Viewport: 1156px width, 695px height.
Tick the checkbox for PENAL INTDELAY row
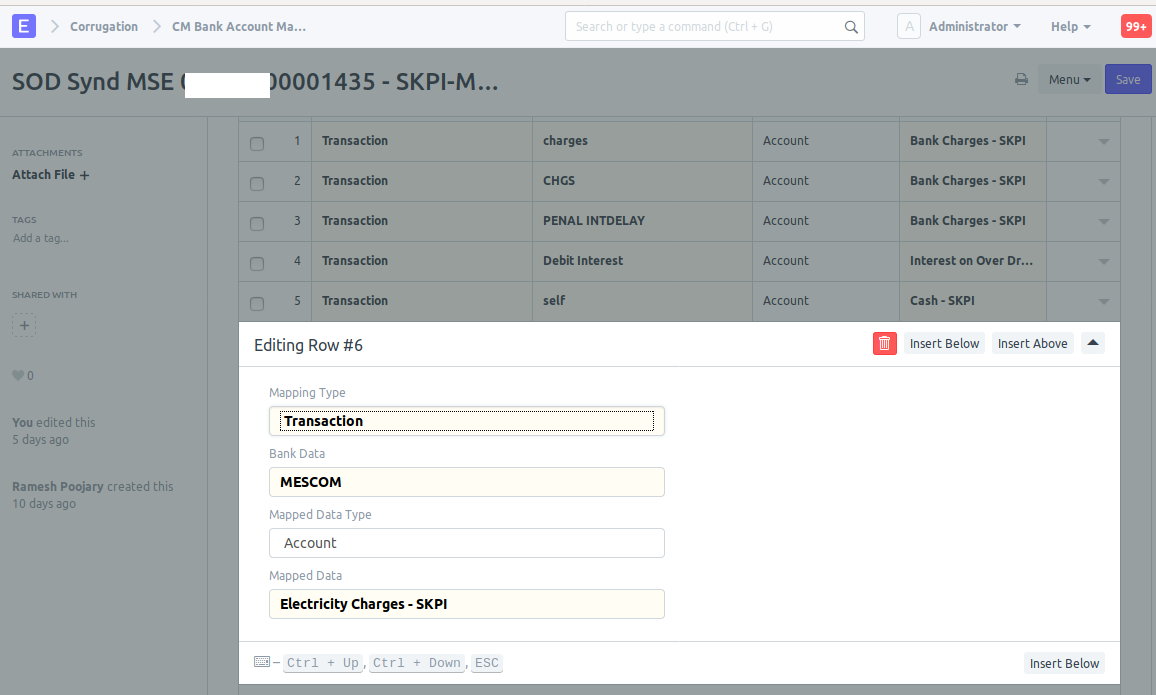point(257,223)
